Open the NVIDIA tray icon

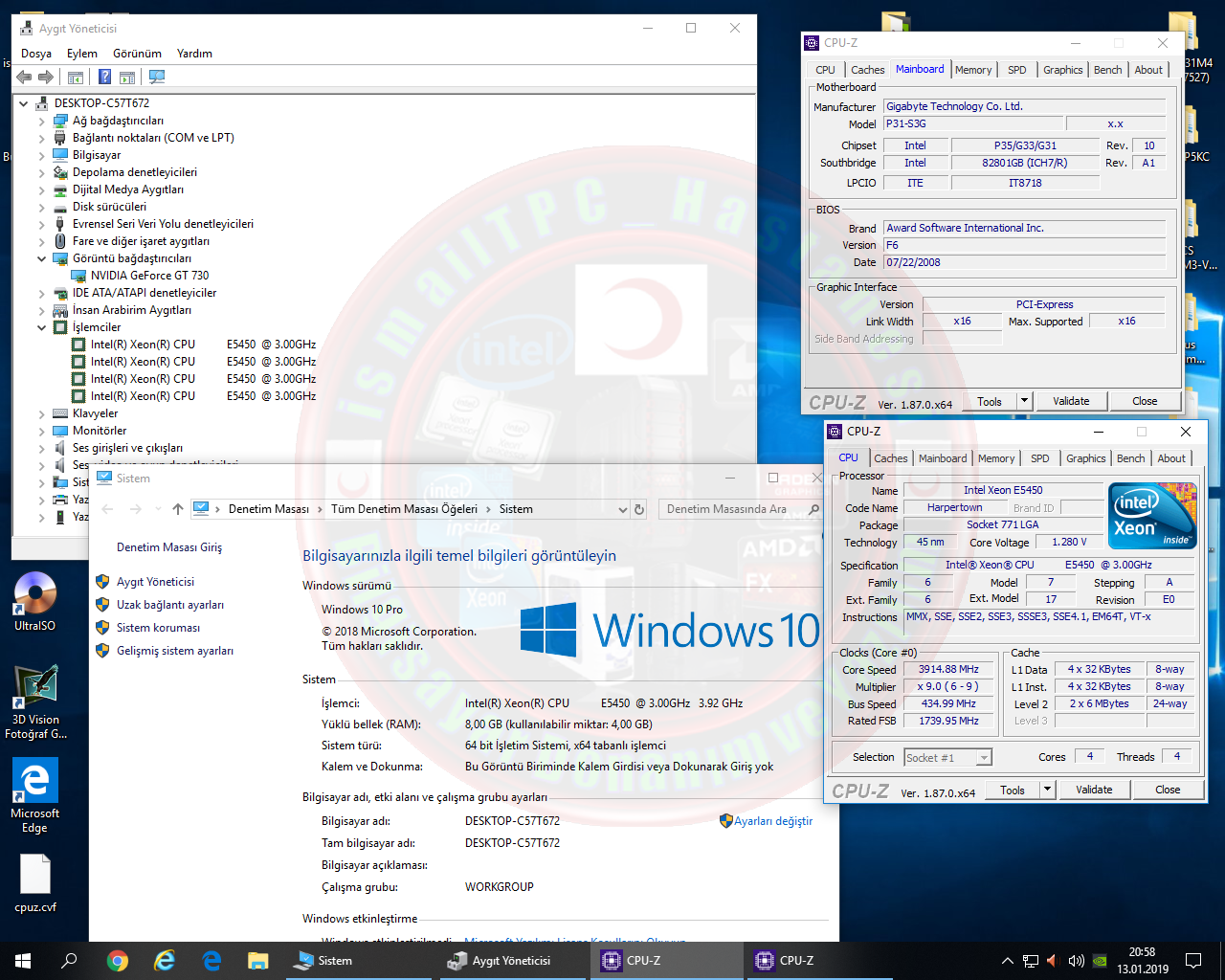(1101, 961)
